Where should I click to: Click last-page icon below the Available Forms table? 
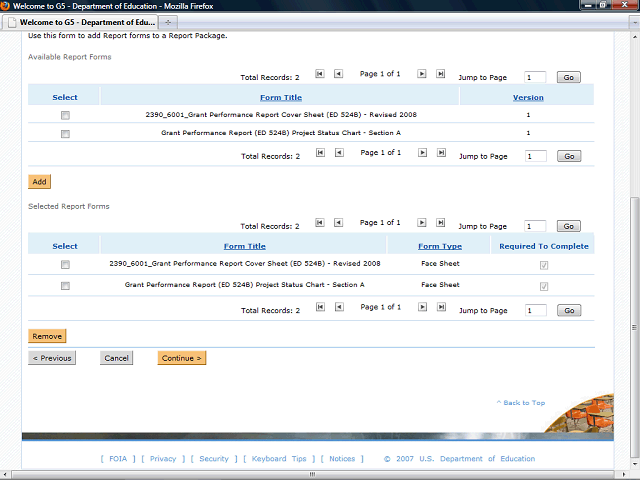tap(441, 153)
